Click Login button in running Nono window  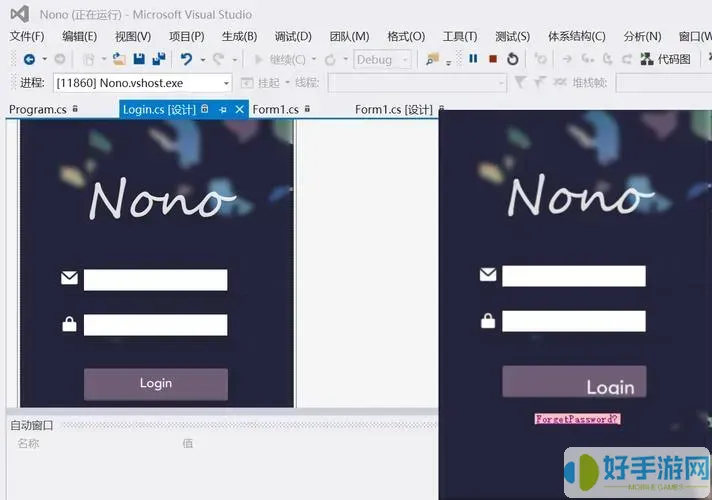(x=574, y=381)
